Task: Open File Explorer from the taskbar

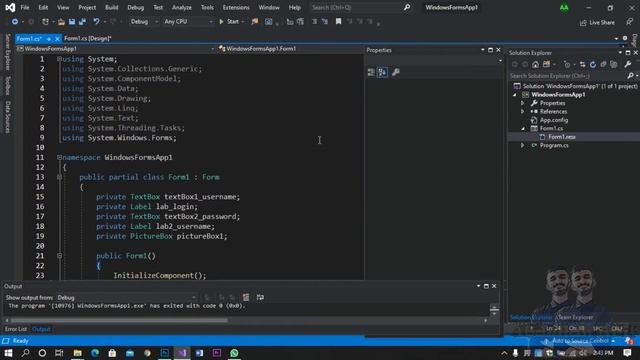Action: pyautogui.click(x=77, y=353)
